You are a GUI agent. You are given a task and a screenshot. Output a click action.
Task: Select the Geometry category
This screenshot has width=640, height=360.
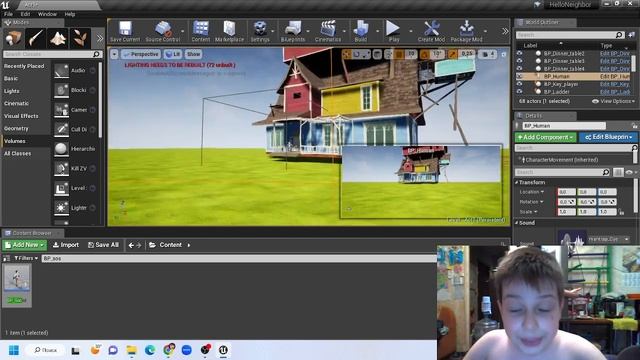point(16,129)
